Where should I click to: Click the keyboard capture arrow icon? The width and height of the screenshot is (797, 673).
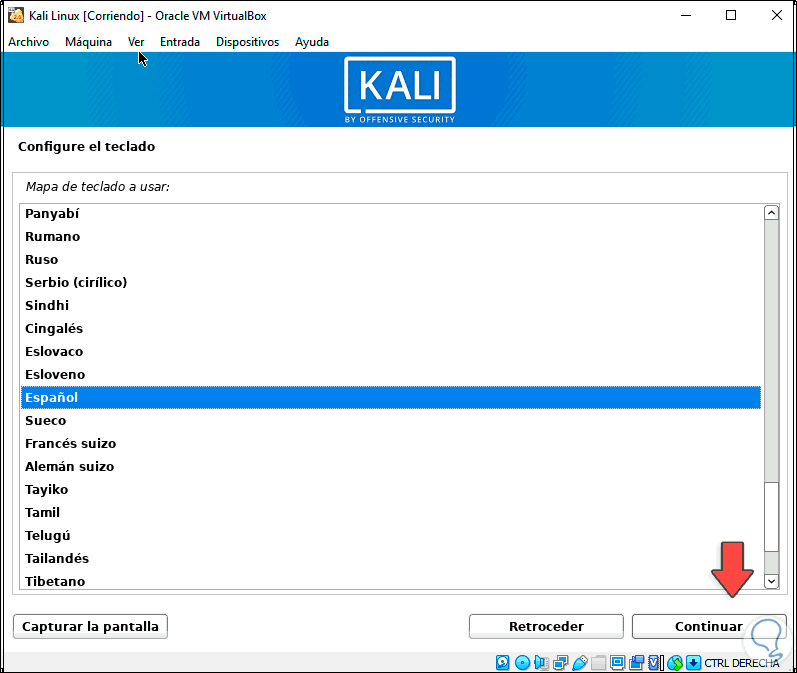(693, 662)
